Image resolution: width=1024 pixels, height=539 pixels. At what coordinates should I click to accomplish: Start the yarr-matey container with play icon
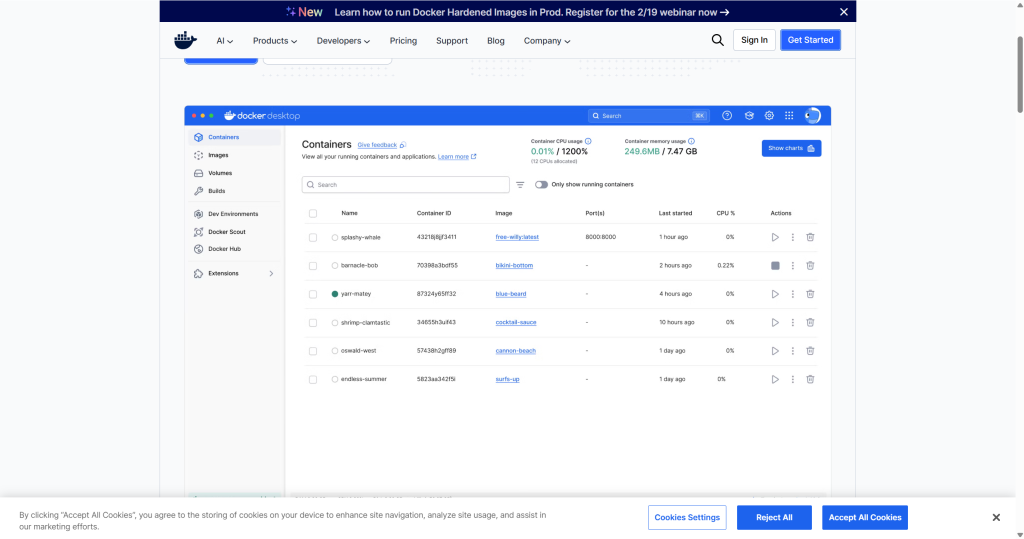[775, 294]
